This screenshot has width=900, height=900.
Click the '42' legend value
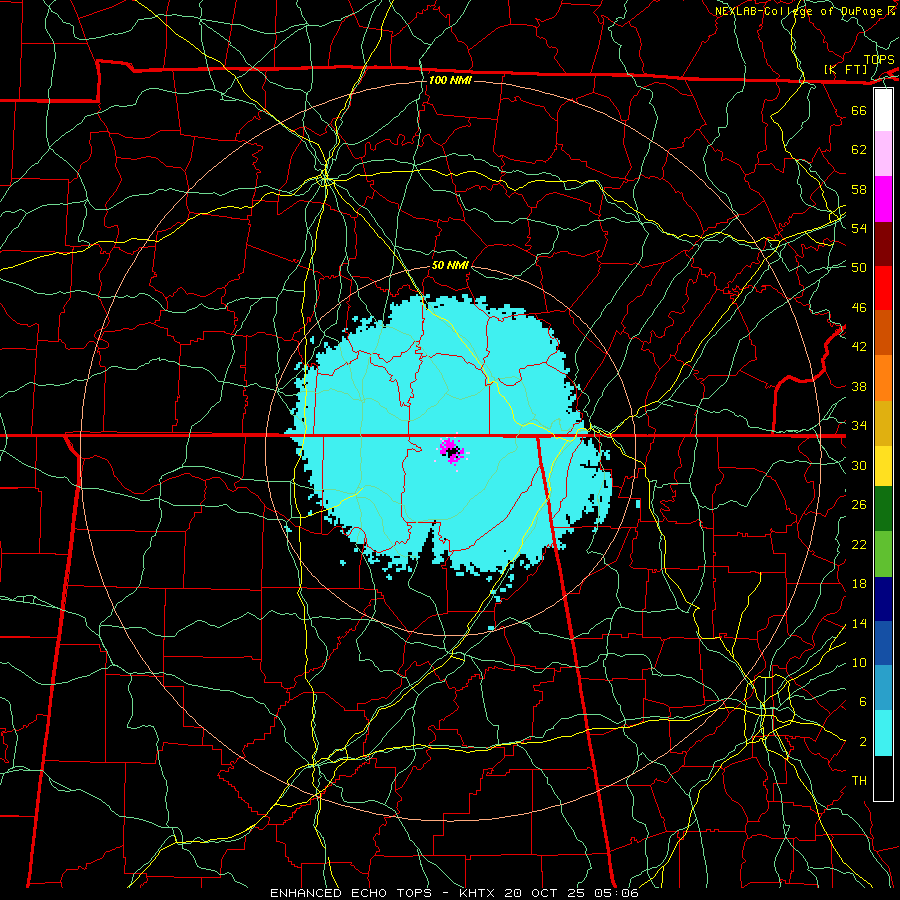(x=859, y=347)
